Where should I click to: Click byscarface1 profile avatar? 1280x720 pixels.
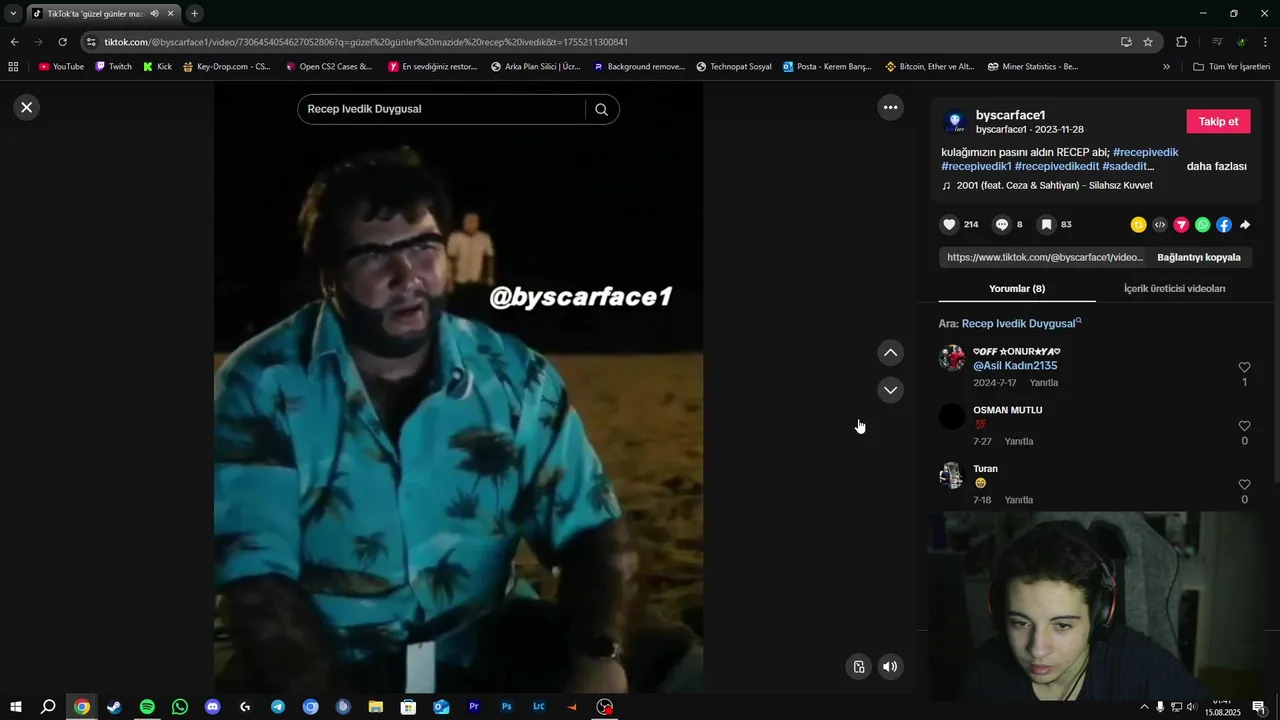(955, 122)
